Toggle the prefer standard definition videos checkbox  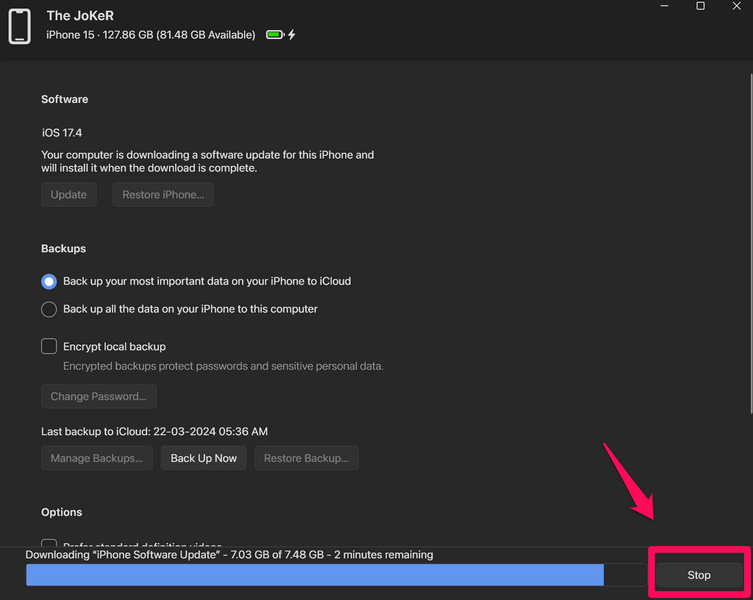coord(48,541)
